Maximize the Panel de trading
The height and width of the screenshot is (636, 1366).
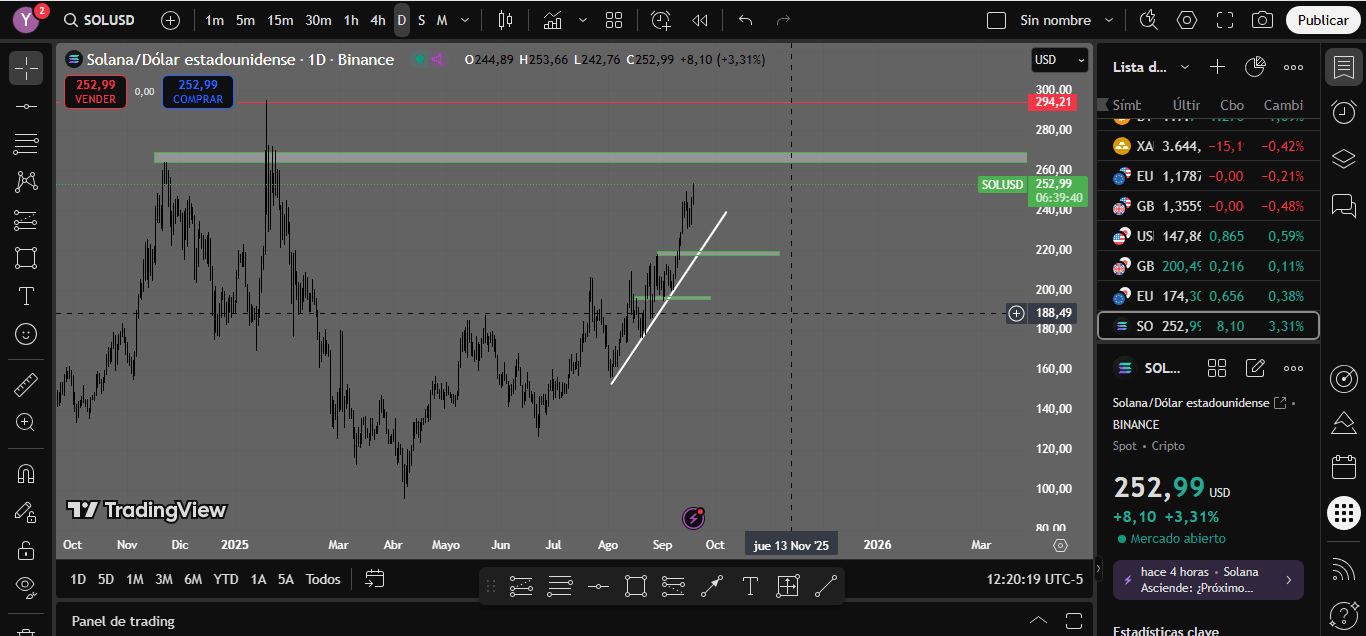pyautogui.click(x=1076, y=621)
